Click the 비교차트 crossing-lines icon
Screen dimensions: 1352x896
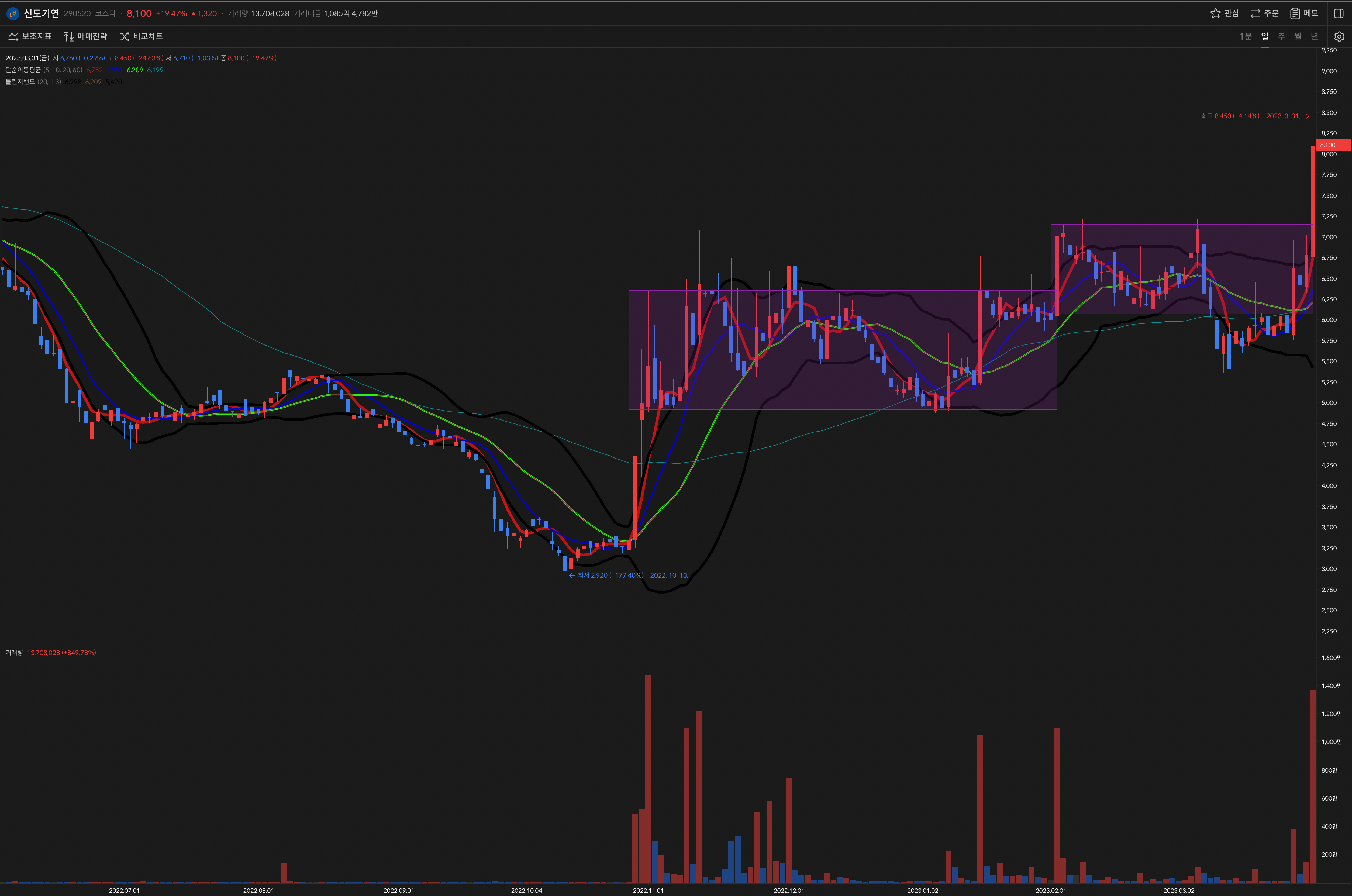(124, 37)
